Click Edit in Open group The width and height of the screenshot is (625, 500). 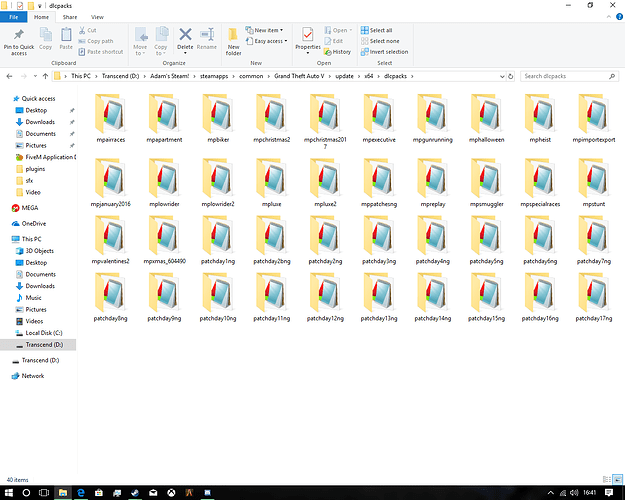pyautogui.click(x=334, y=41)
